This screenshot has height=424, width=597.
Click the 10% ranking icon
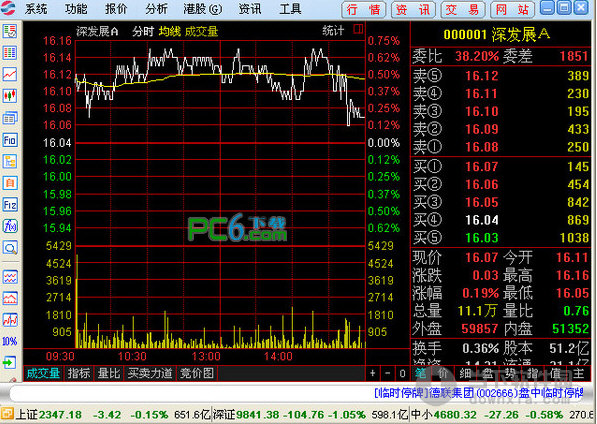(10, 341)
